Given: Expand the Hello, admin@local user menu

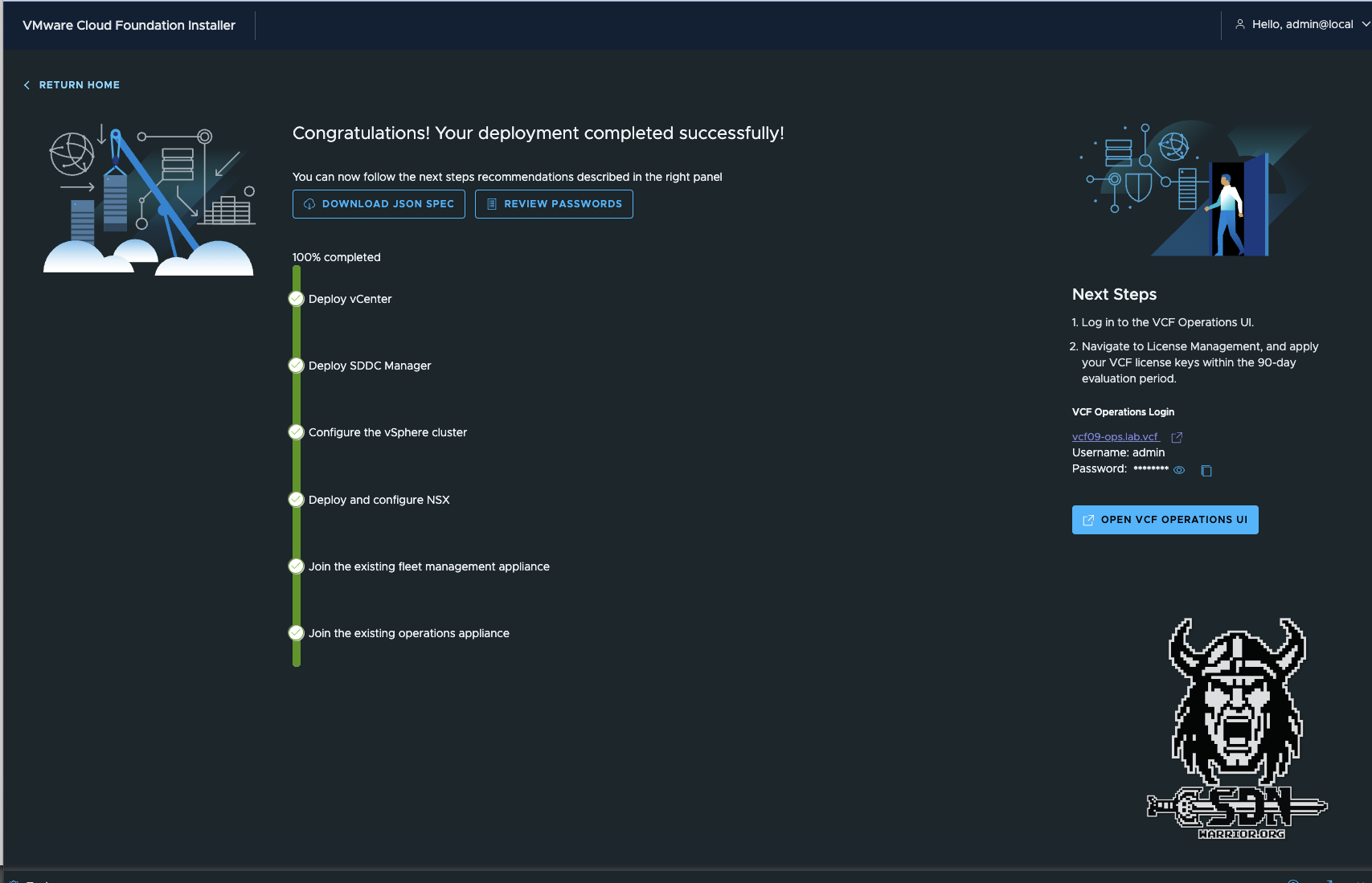Looking at the screenshot, I should [x=1302, y=25].
